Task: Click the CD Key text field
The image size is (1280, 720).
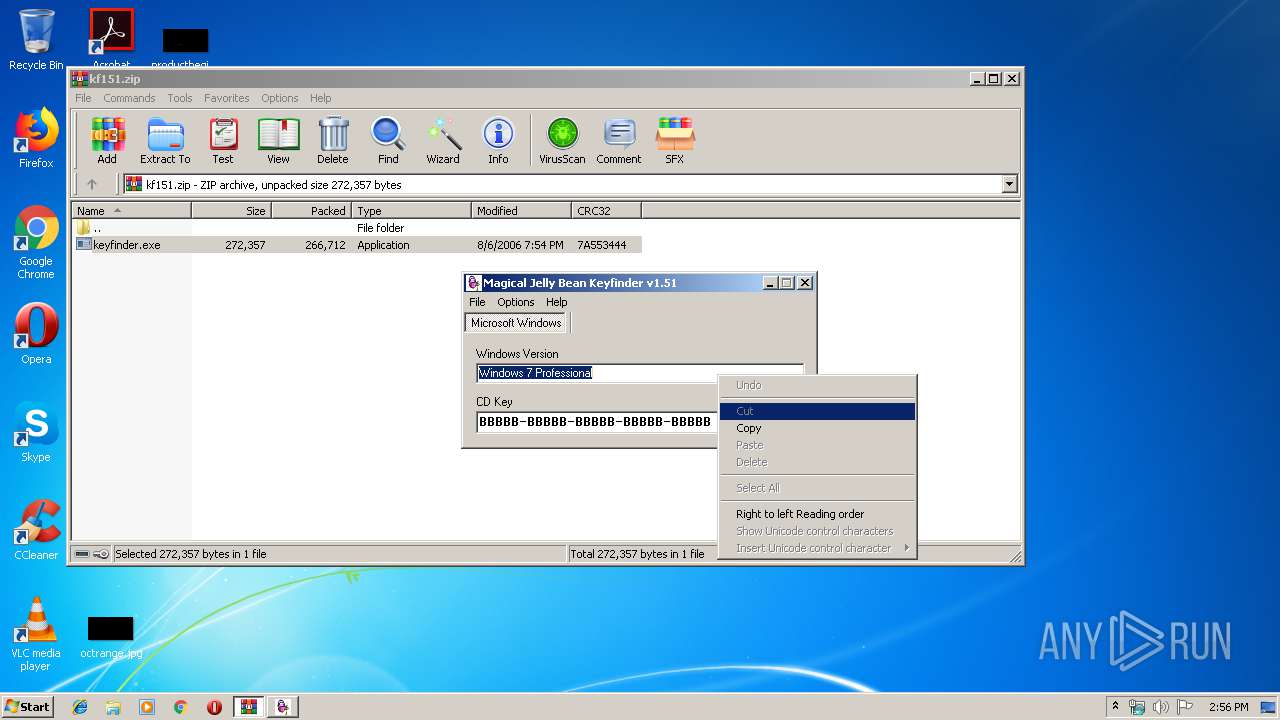Action: tap(596, 422)
